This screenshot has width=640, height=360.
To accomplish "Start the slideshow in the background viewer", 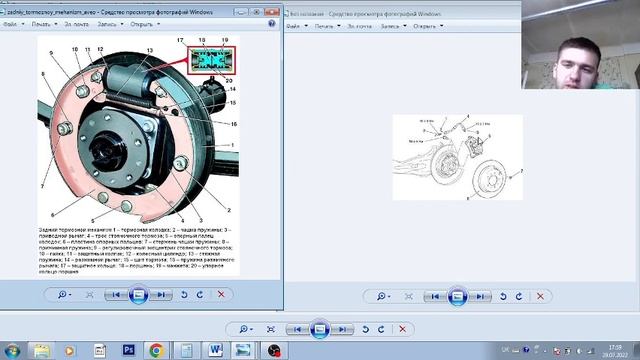I will point(320,329).
